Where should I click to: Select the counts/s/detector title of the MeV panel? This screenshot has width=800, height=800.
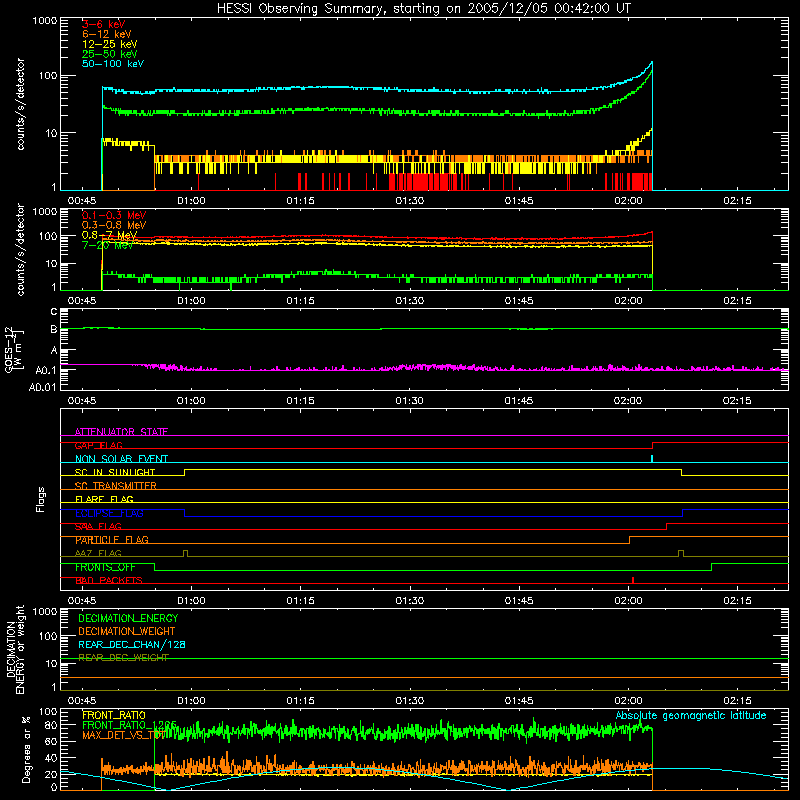coord(20,250)
